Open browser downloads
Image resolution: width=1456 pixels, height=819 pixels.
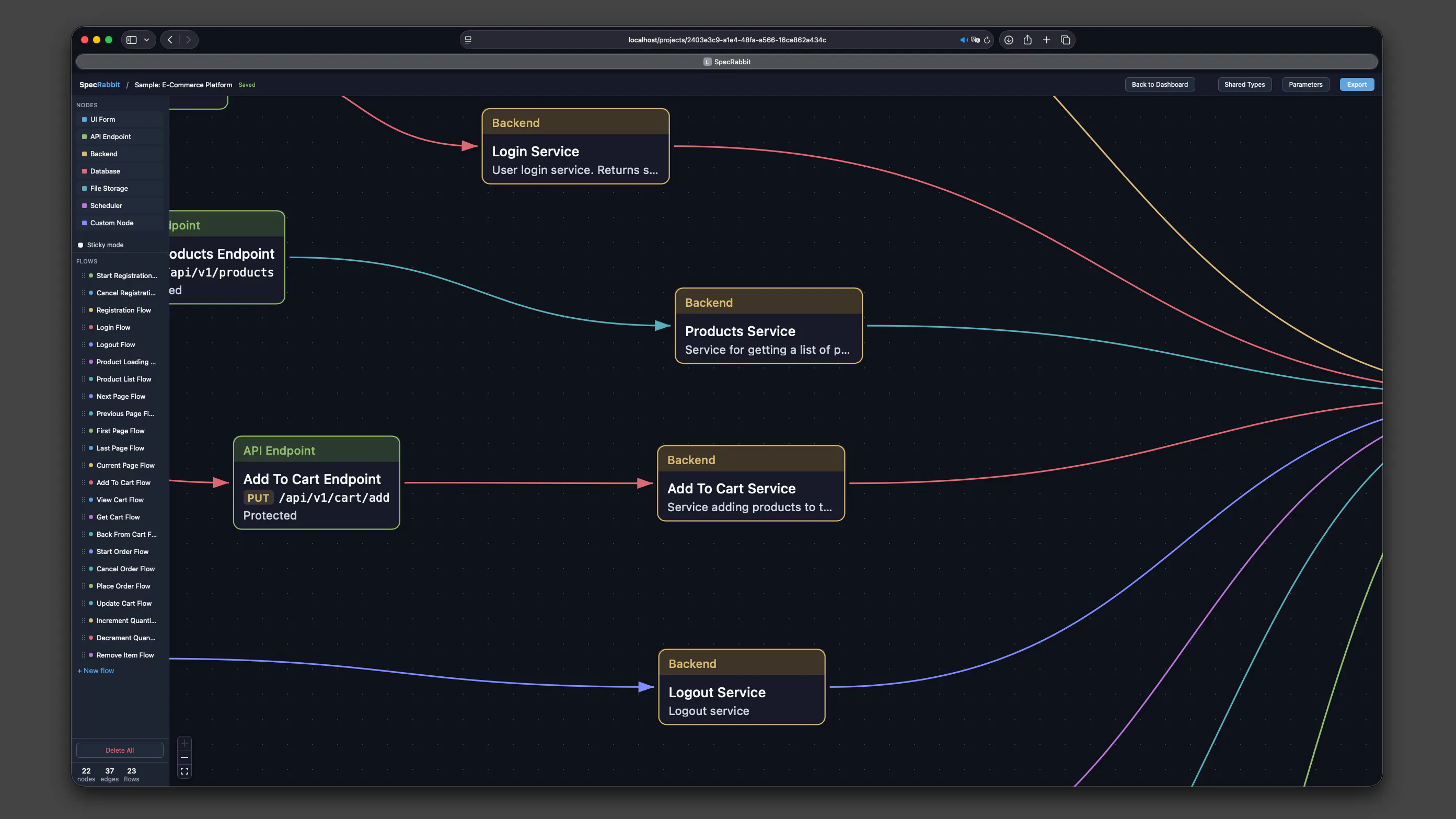tap(1008, 40)
